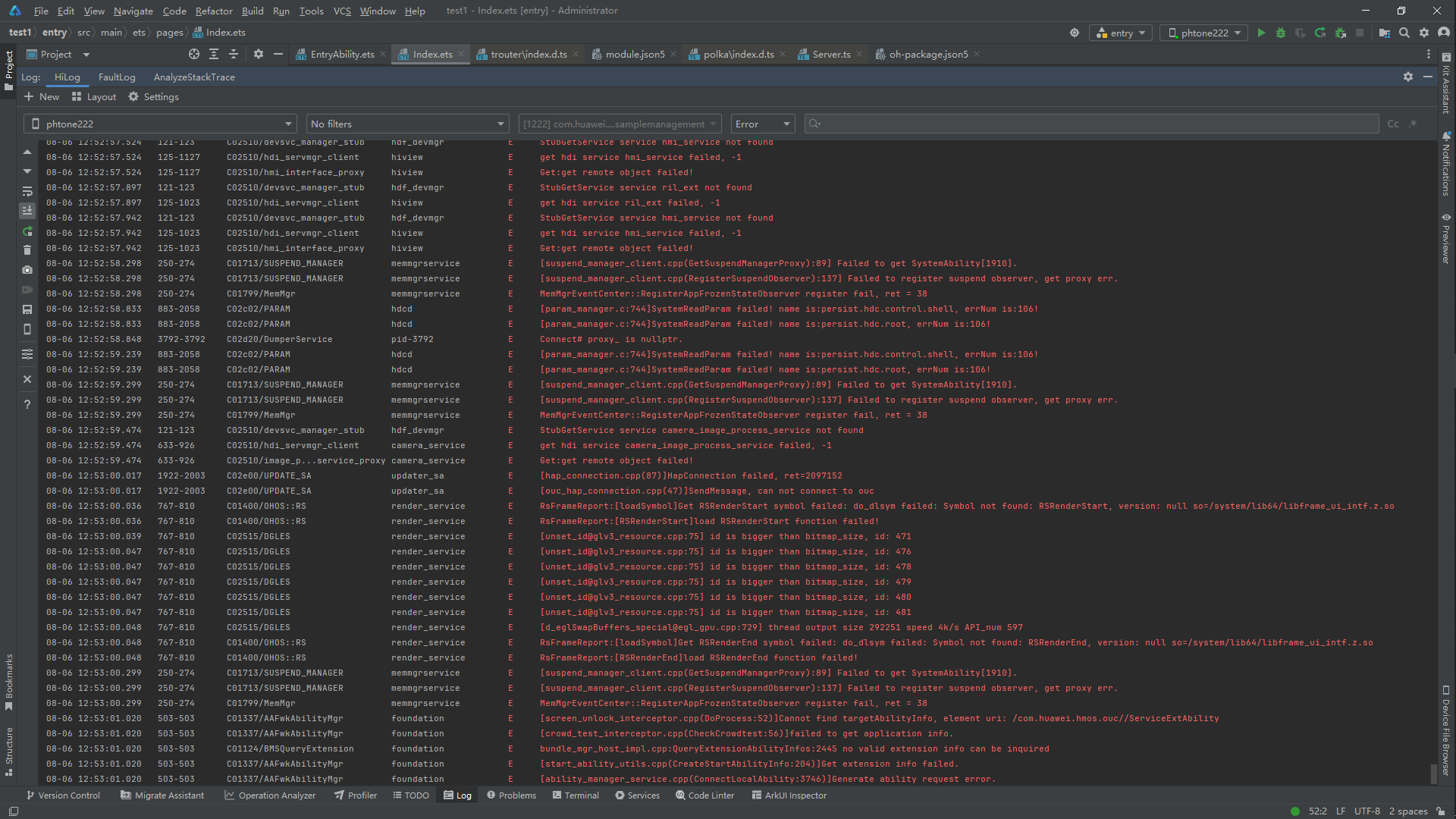1456x819 pixels.
Task: Open the Refactor menu
Action: tap(214, 11)
